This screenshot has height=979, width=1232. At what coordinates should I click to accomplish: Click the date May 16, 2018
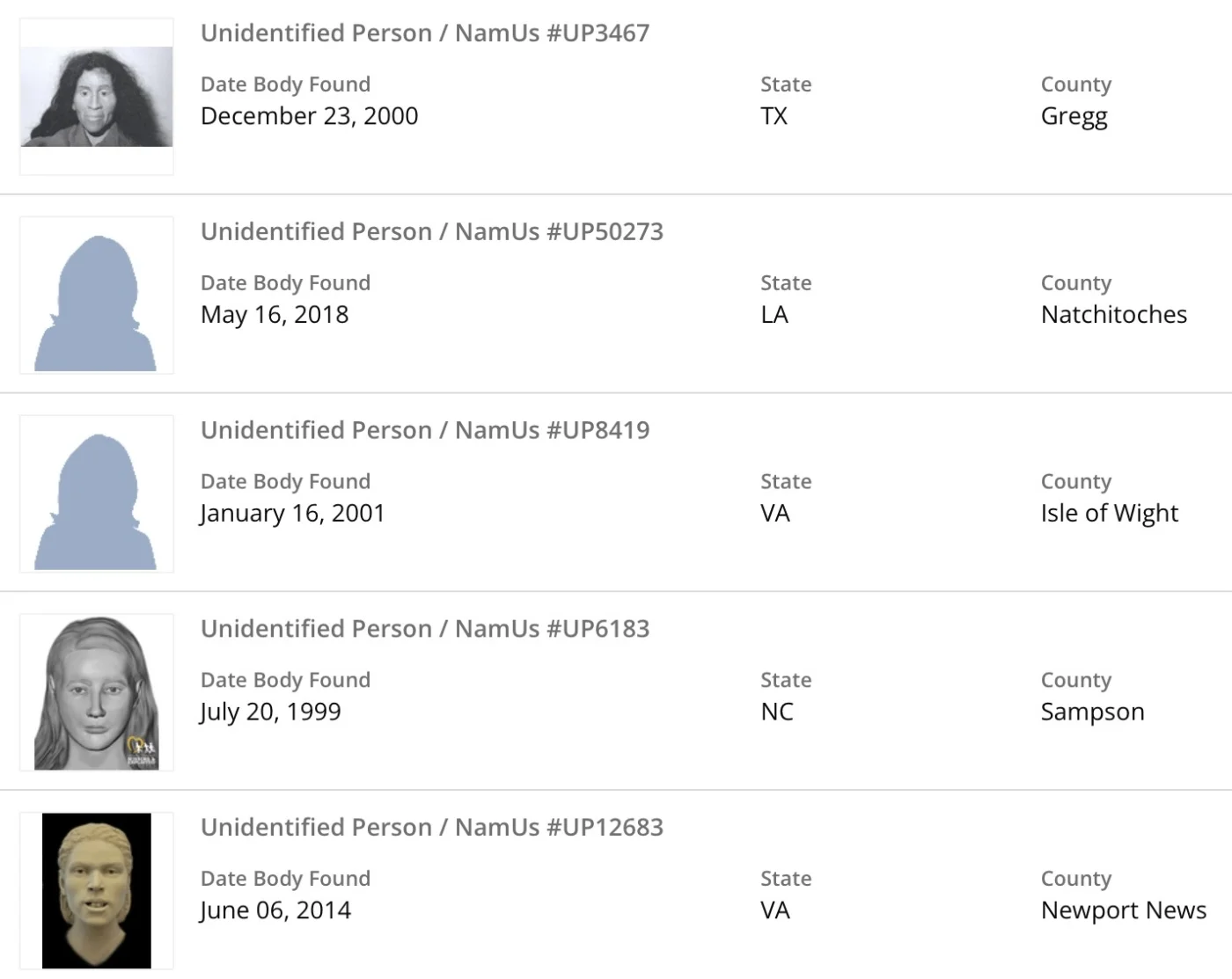pyautogui.click(x=275, y=315)
